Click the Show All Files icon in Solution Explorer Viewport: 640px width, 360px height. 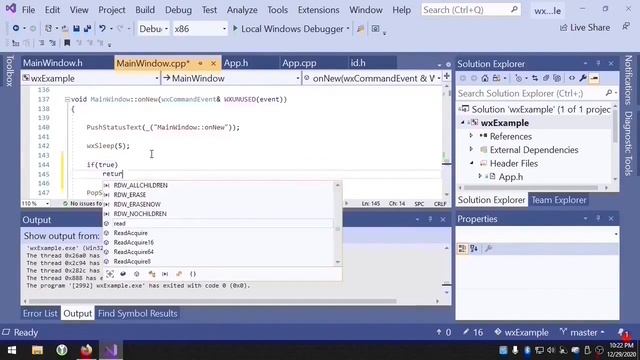coord(557,78)
